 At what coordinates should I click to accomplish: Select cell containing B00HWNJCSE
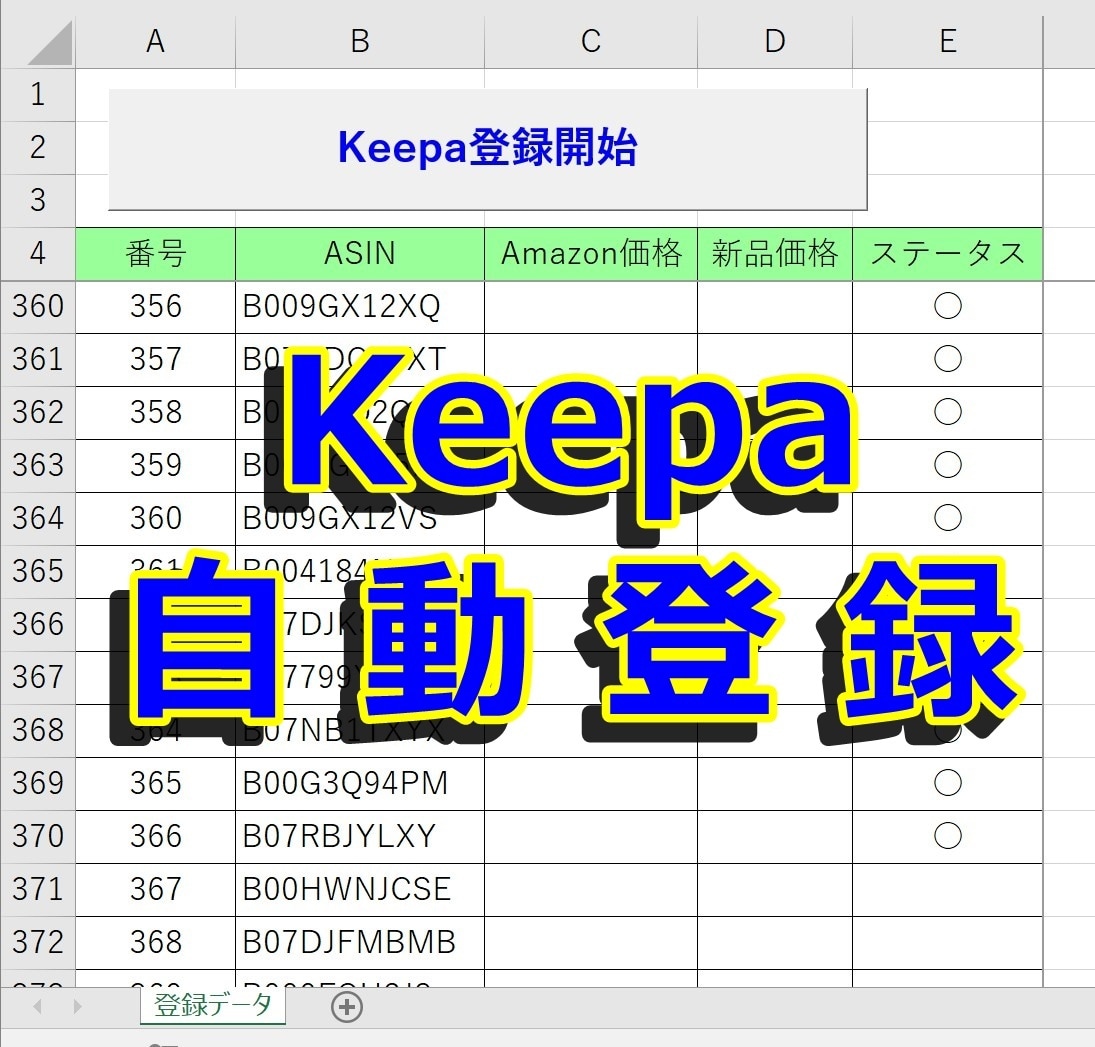(360, 890)
